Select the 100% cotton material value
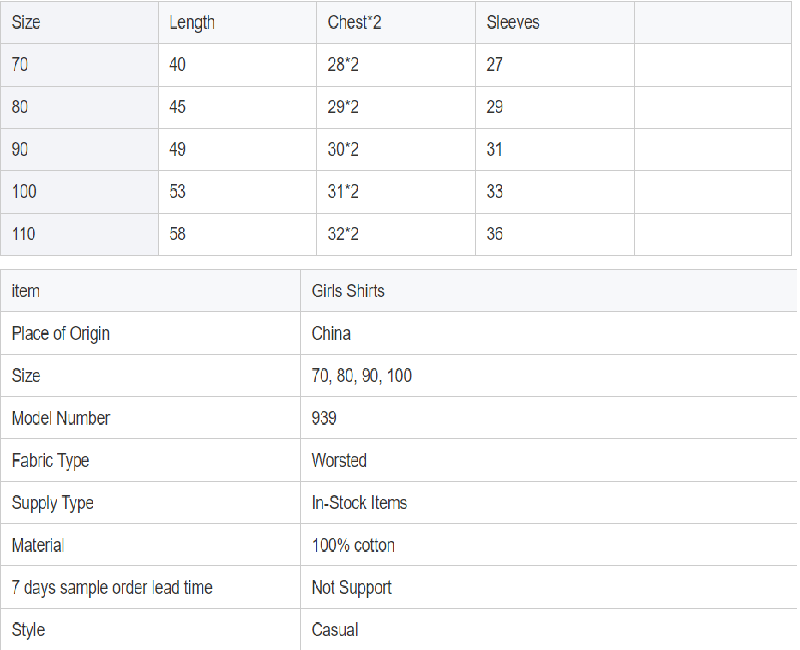This screenshot has width=800, height=650. coord(353,545)
